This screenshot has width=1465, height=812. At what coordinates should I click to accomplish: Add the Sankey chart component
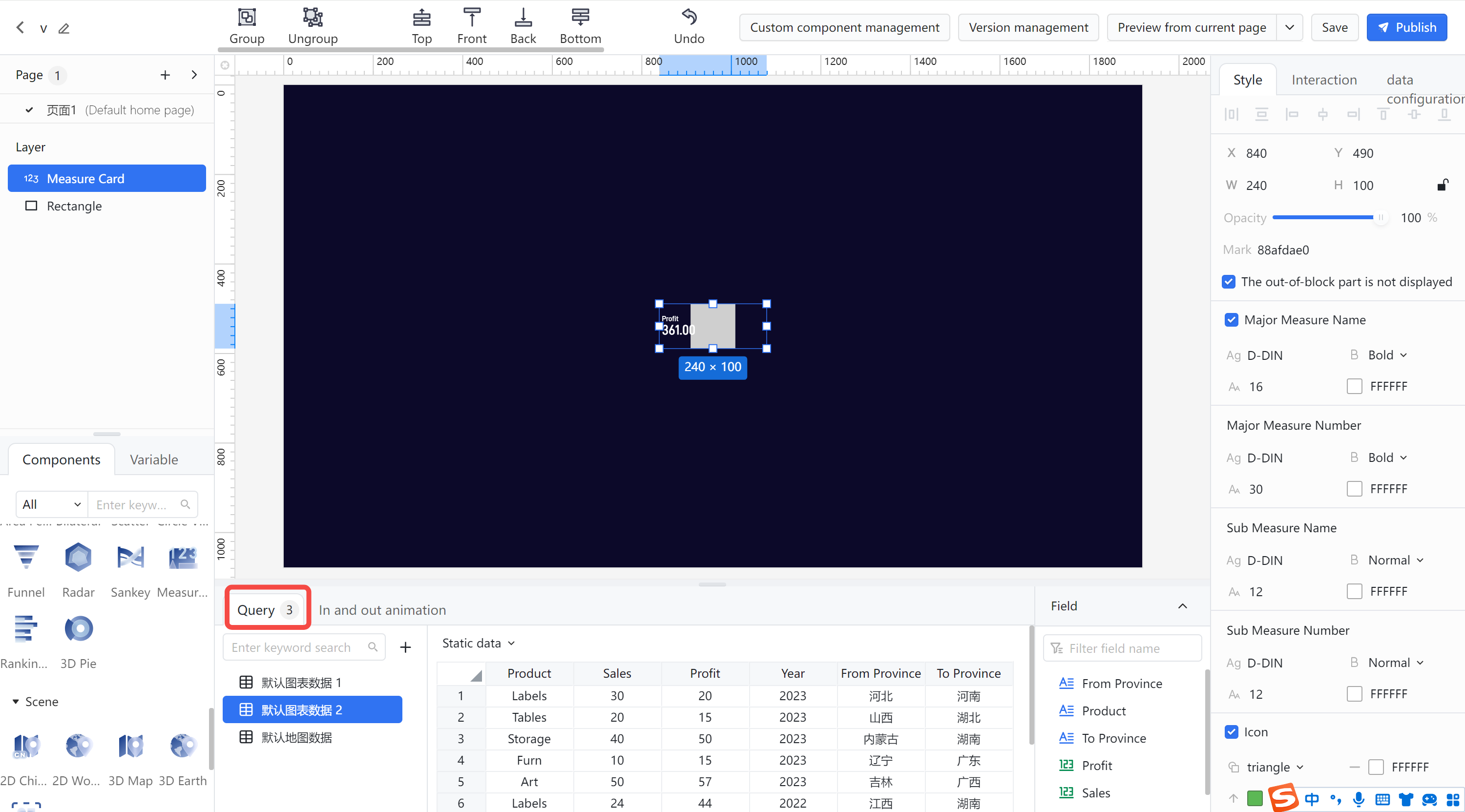(130, 570)
